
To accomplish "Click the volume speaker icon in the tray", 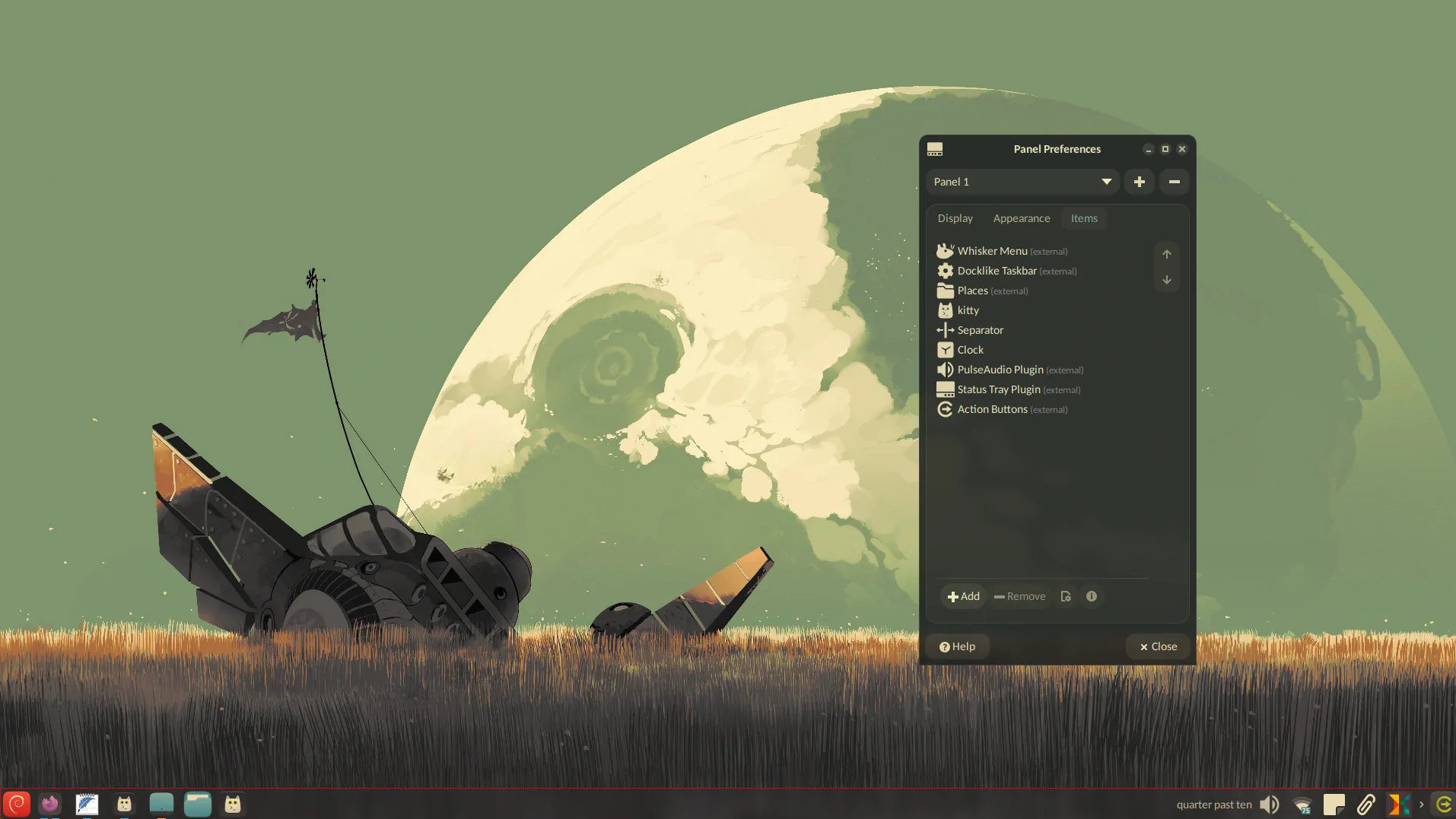I will 1269,805.
